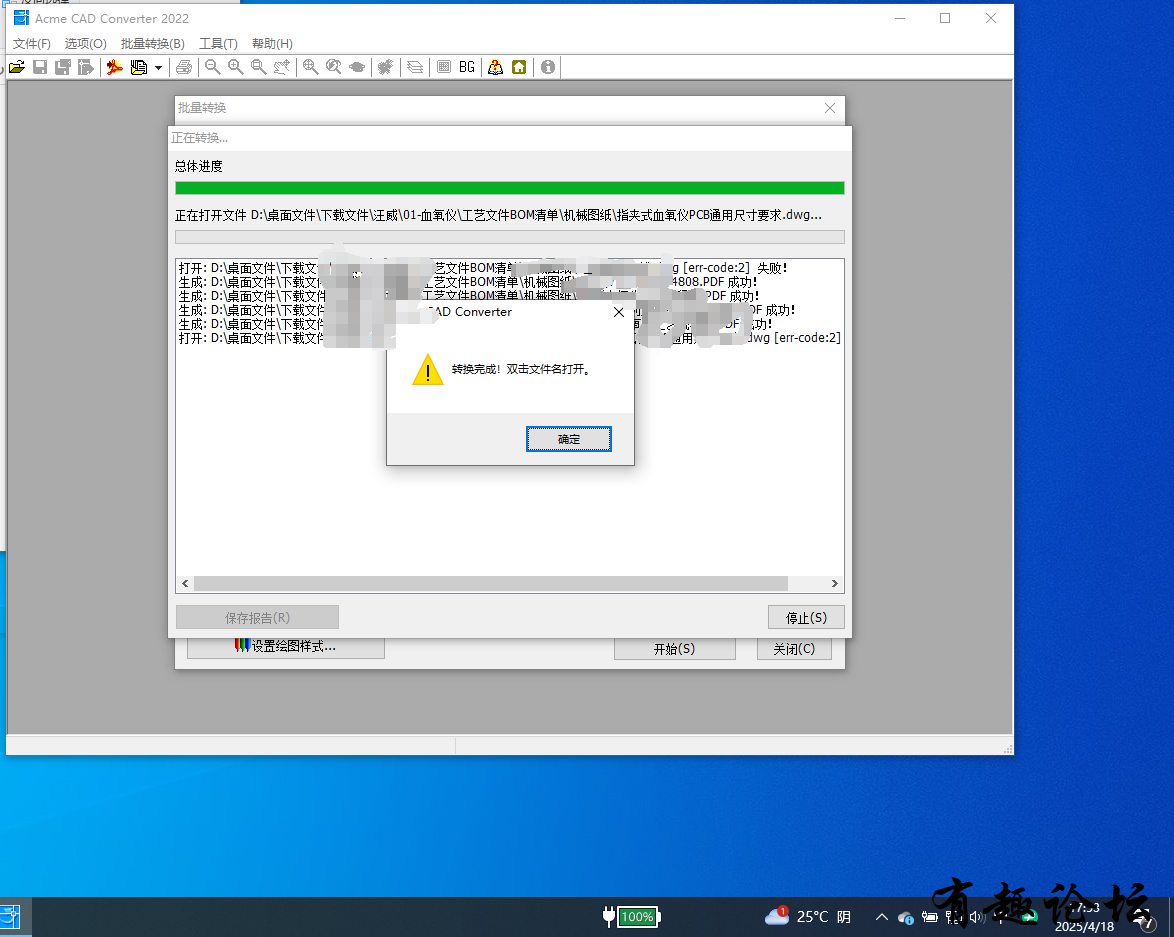Click the Print toolbar icon

click(183, 67)
